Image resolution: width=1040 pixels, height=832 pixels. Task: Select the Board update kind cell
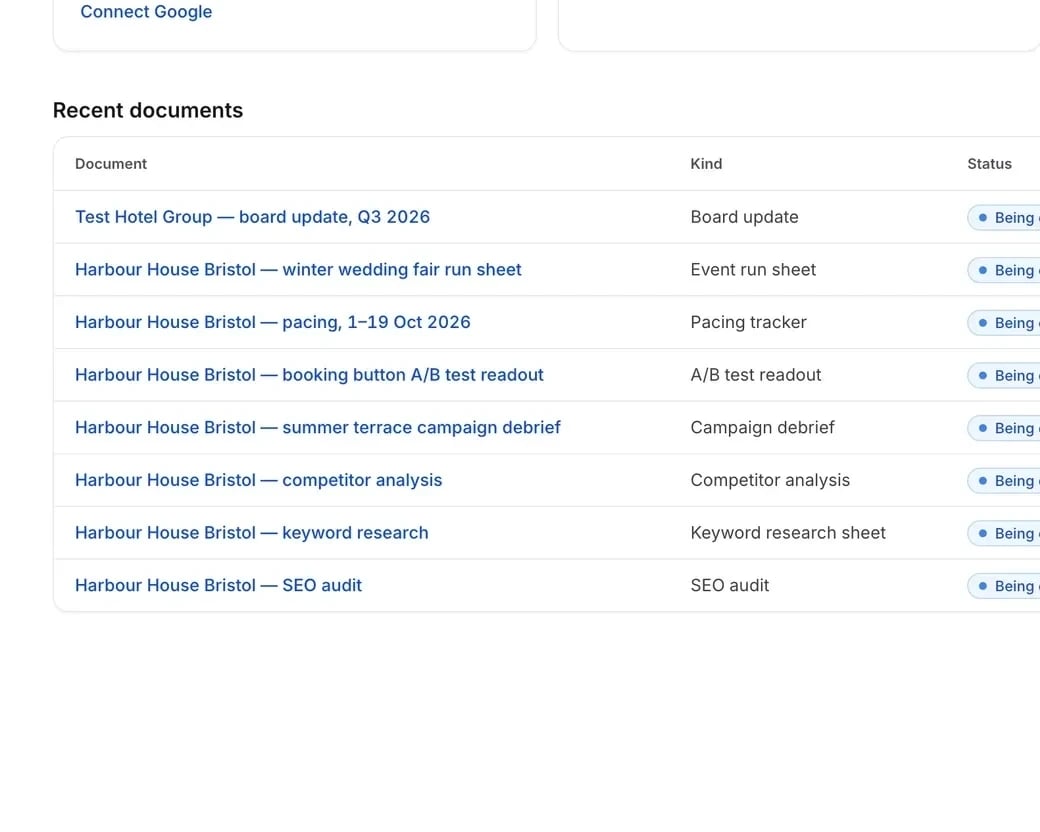[x=744, y=217]
